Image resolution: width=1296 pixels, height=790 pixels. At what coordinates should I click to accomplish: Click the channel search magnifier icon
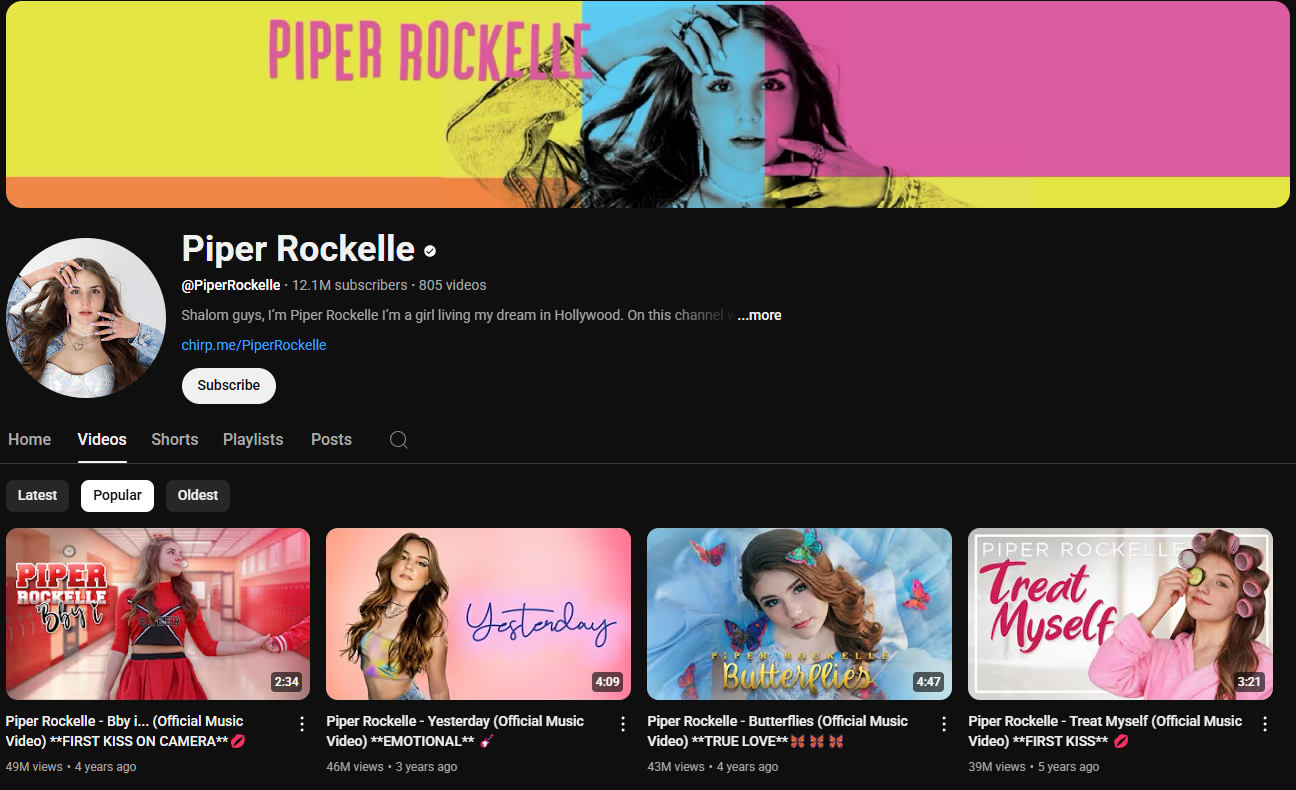[x=398, y=440]
